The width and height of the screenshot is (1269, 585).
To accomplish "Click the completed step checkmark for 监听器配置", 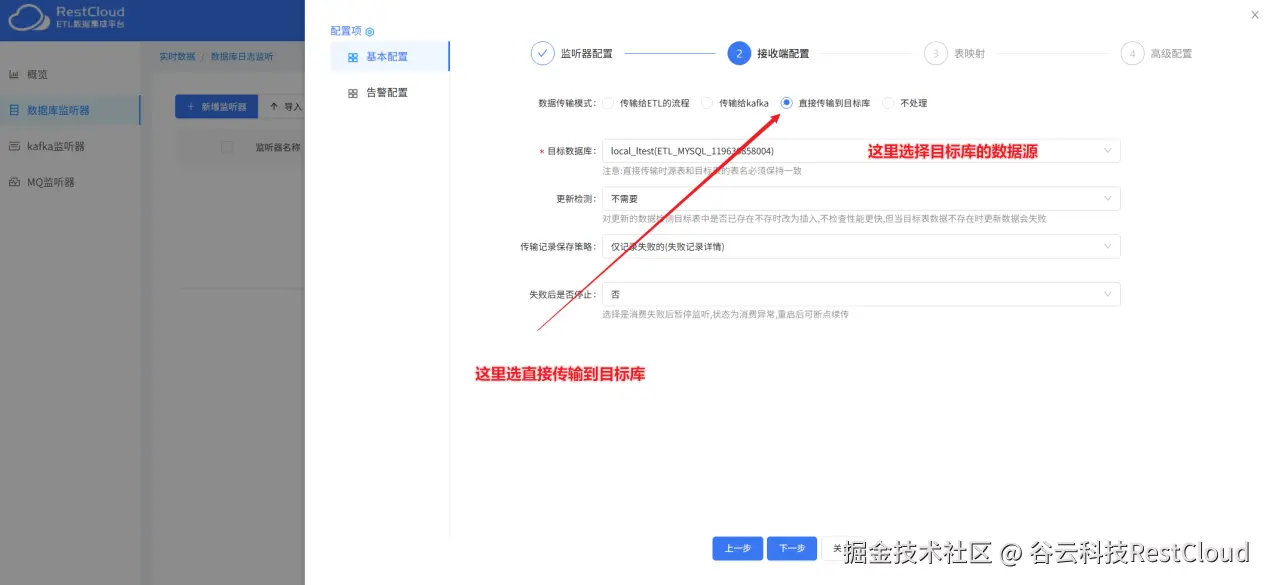I will pos(542,53).
